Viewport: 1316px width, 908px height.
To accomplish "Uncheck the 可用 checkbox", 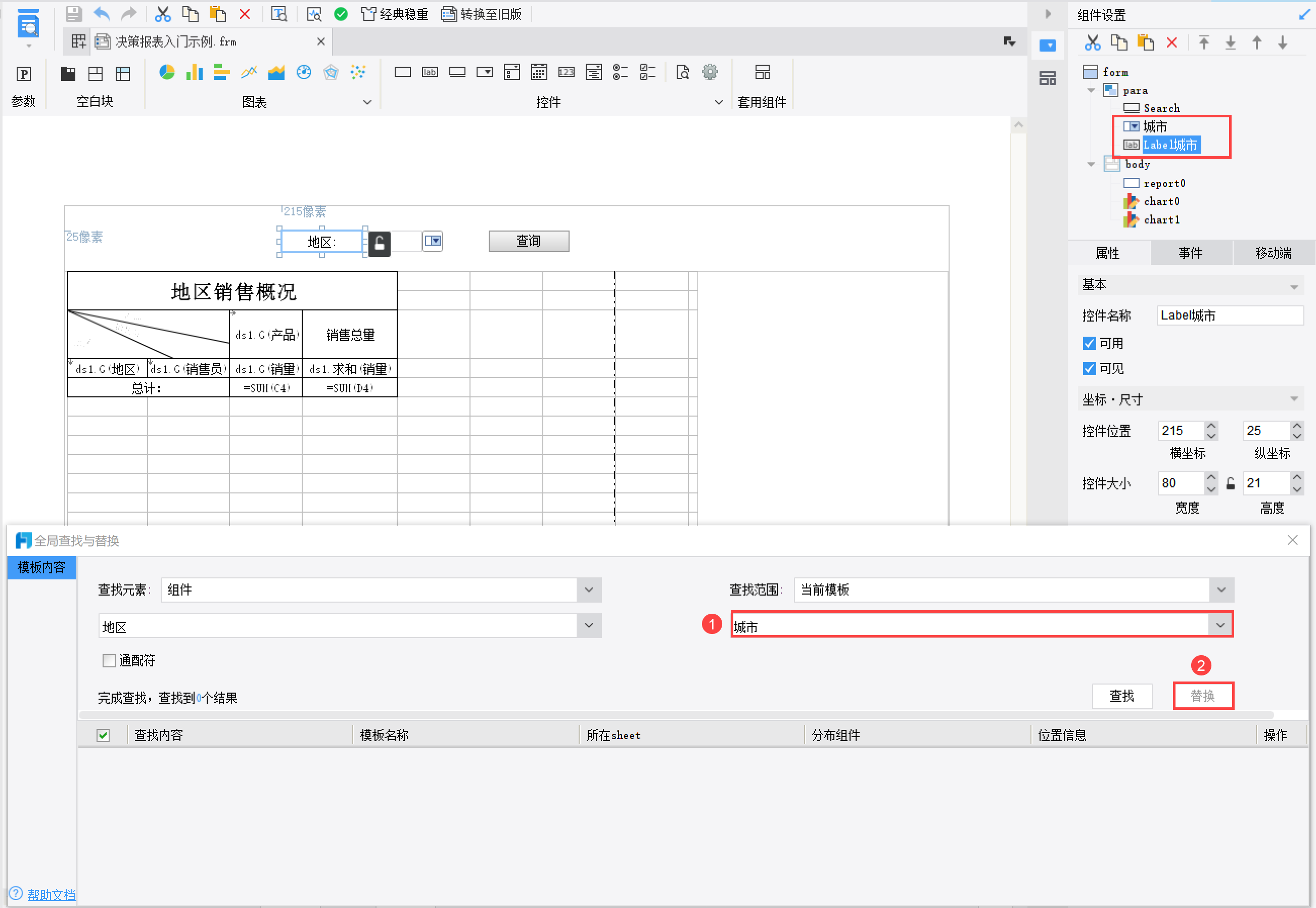I will pos(1089,343).
